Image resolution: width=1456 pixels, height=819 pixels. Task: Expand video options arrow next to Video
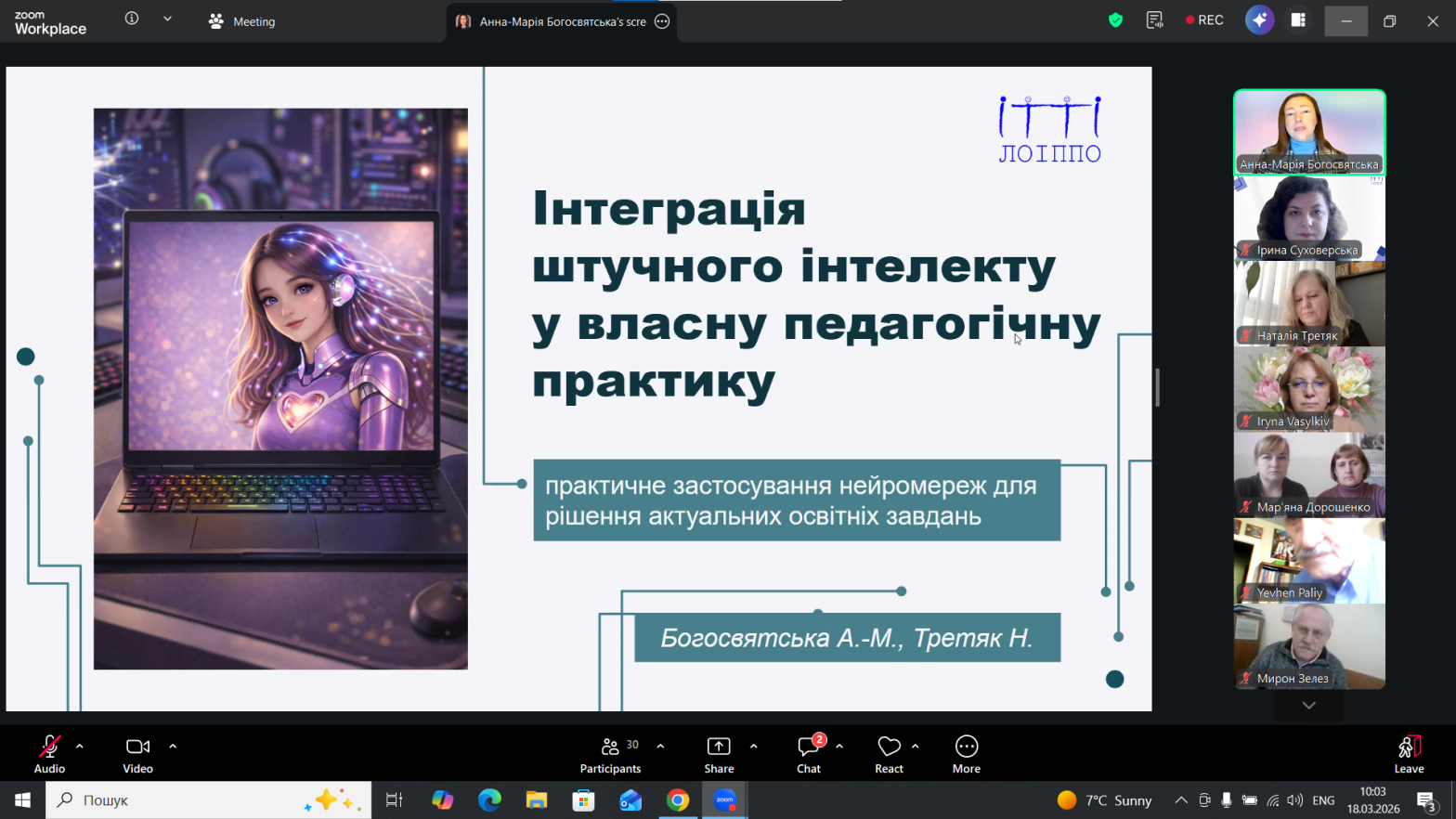coord(173,746)
